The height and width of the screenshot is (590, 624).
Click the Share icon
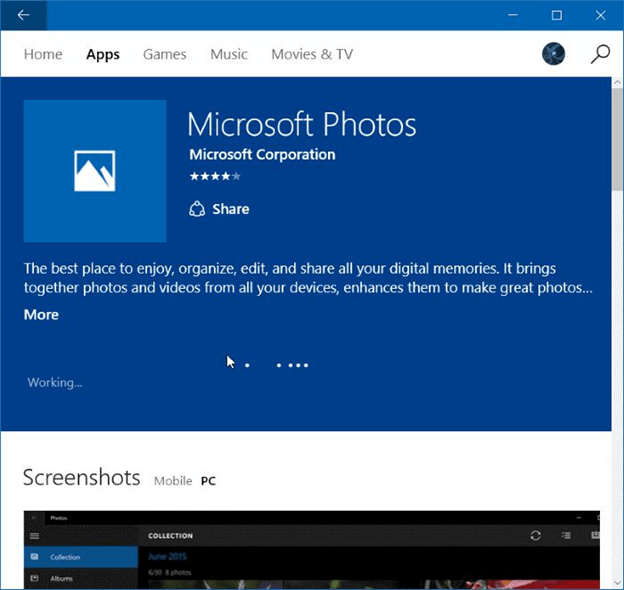[x=197, y=209]
